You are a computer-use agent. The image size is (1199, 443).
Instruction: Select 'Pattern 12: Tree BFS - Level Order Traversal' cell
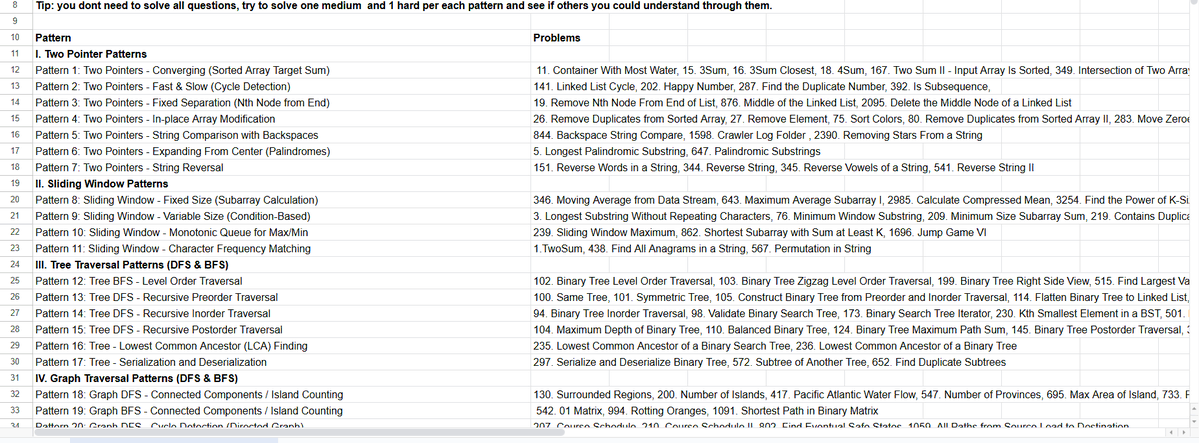coord(282,281)
